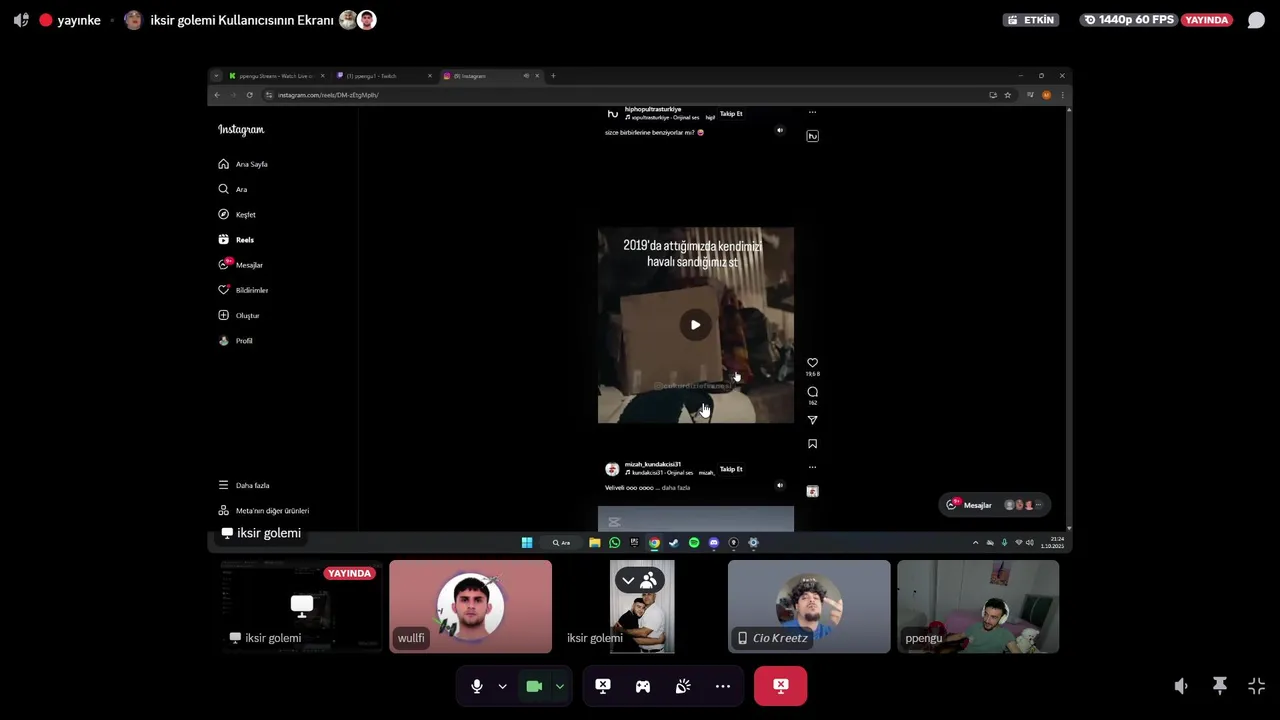Open three-dot options below the bookmark icon
The width and height of the screenshot is (1280, 720).
[x=812, y=467]
